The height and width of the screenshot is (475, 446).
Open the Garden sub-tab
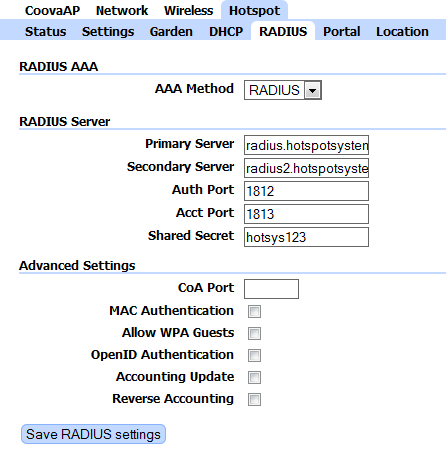coord(171,32)
